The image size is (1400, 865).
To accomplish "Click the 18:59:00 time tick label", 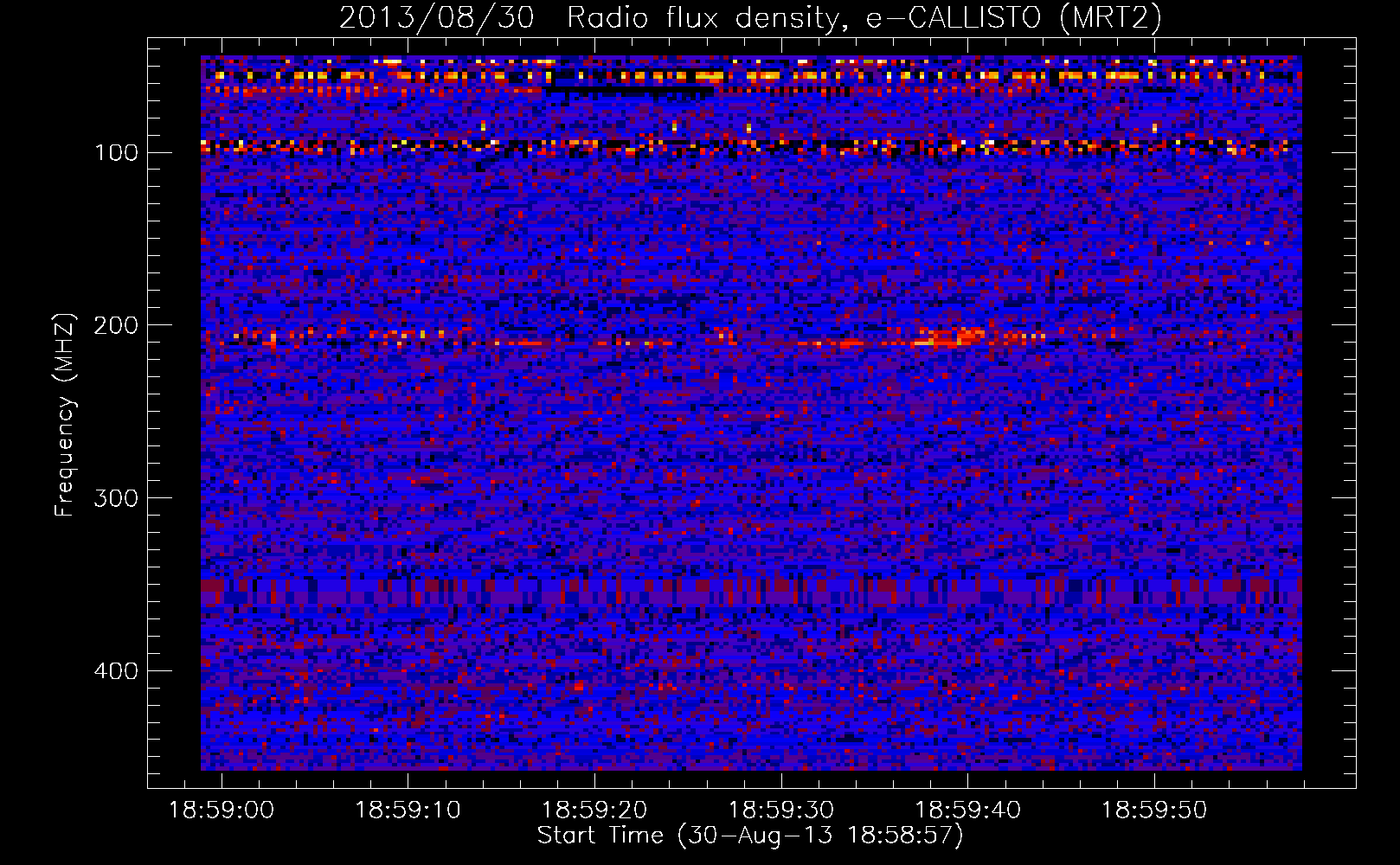I will [222, 811].
